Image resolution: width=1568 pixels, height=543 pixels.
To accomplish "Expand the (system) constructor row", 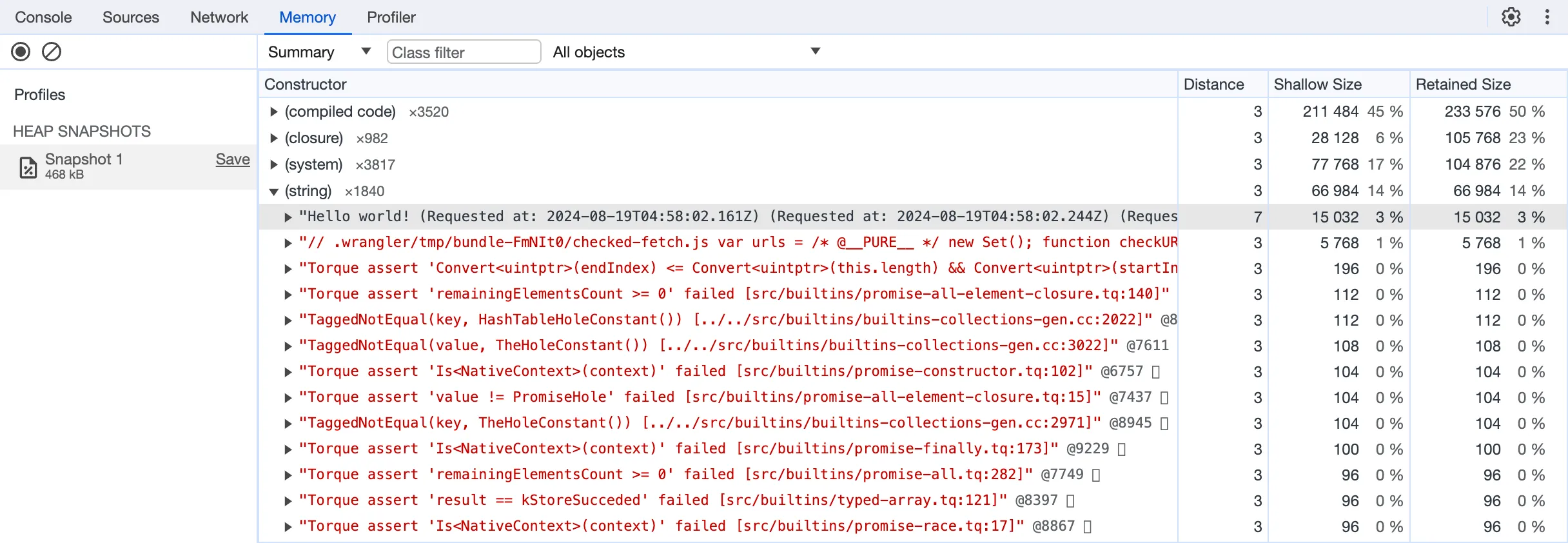I will [x=274, y=164].
